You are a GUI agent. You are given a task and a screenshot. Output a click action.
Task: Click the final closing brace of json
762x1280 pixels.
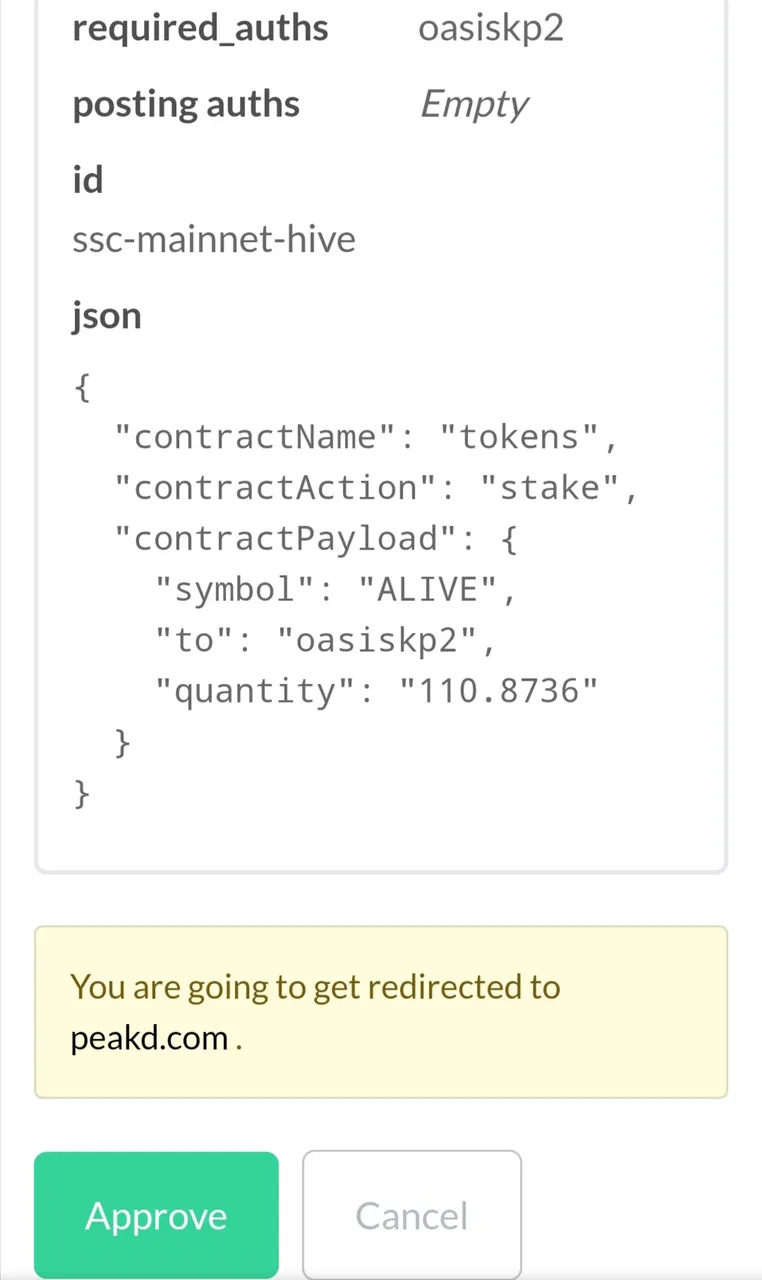[x=82, y=794]
